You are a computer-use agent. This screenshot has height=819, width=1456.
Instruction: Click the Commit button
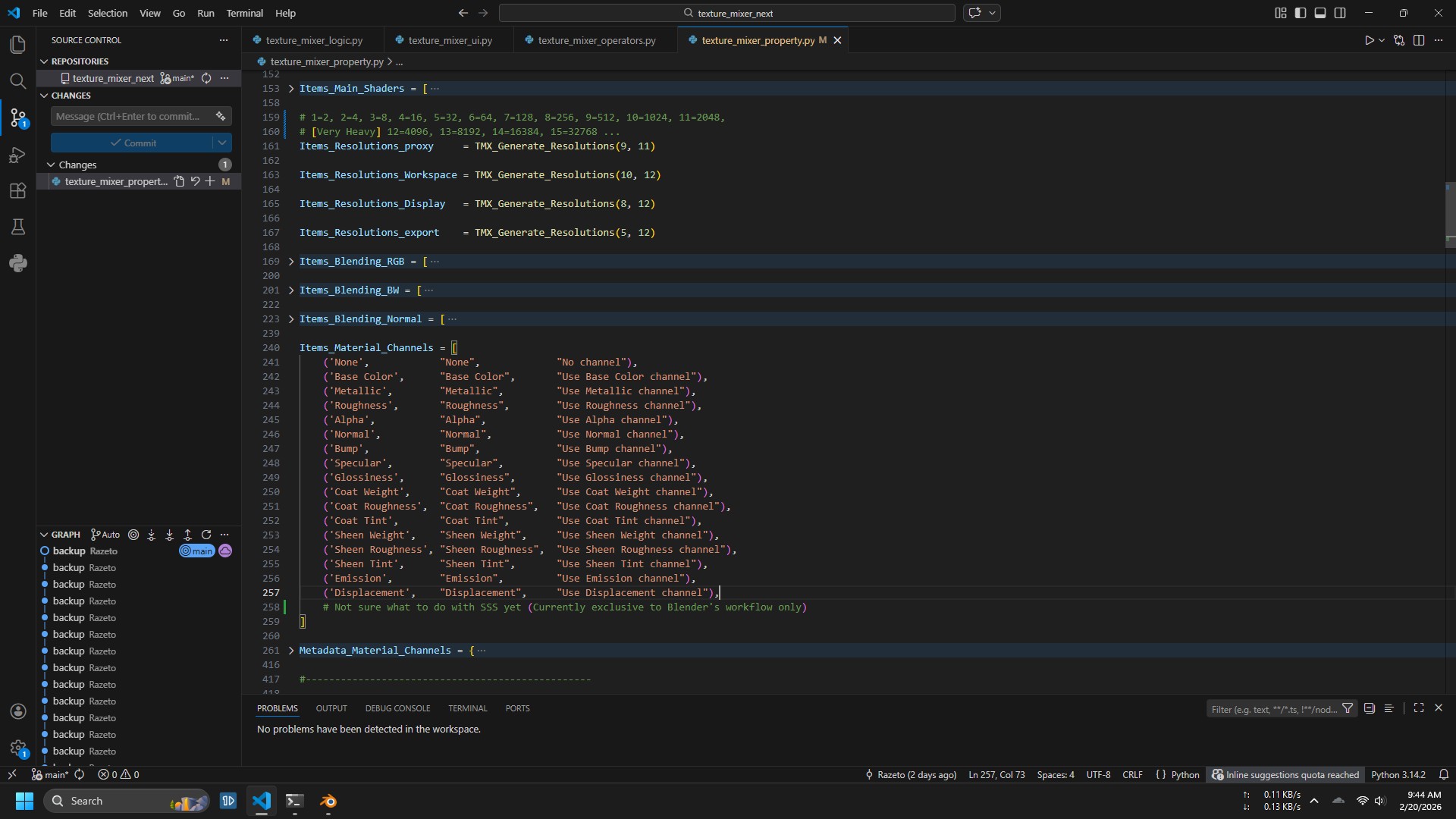[132, 143]
